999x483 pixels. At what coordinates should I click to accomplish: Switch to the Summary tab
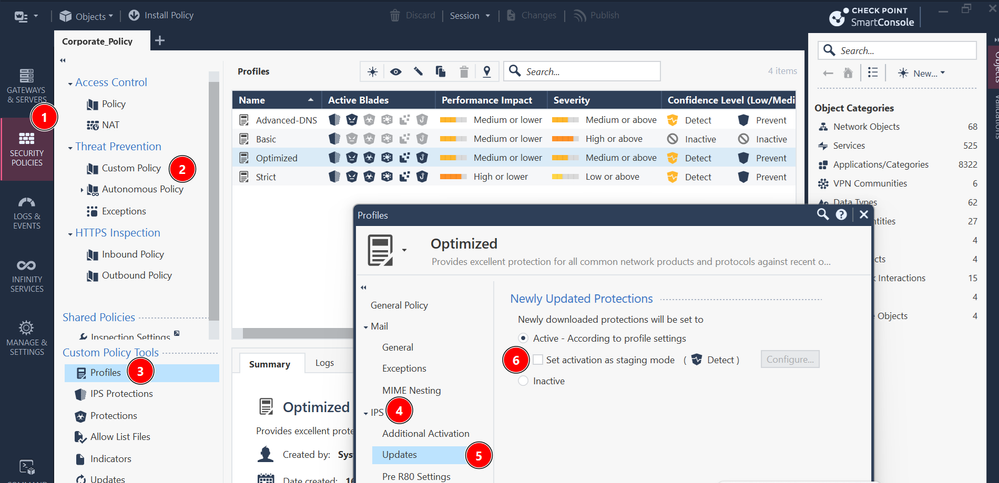pos(270,364)
